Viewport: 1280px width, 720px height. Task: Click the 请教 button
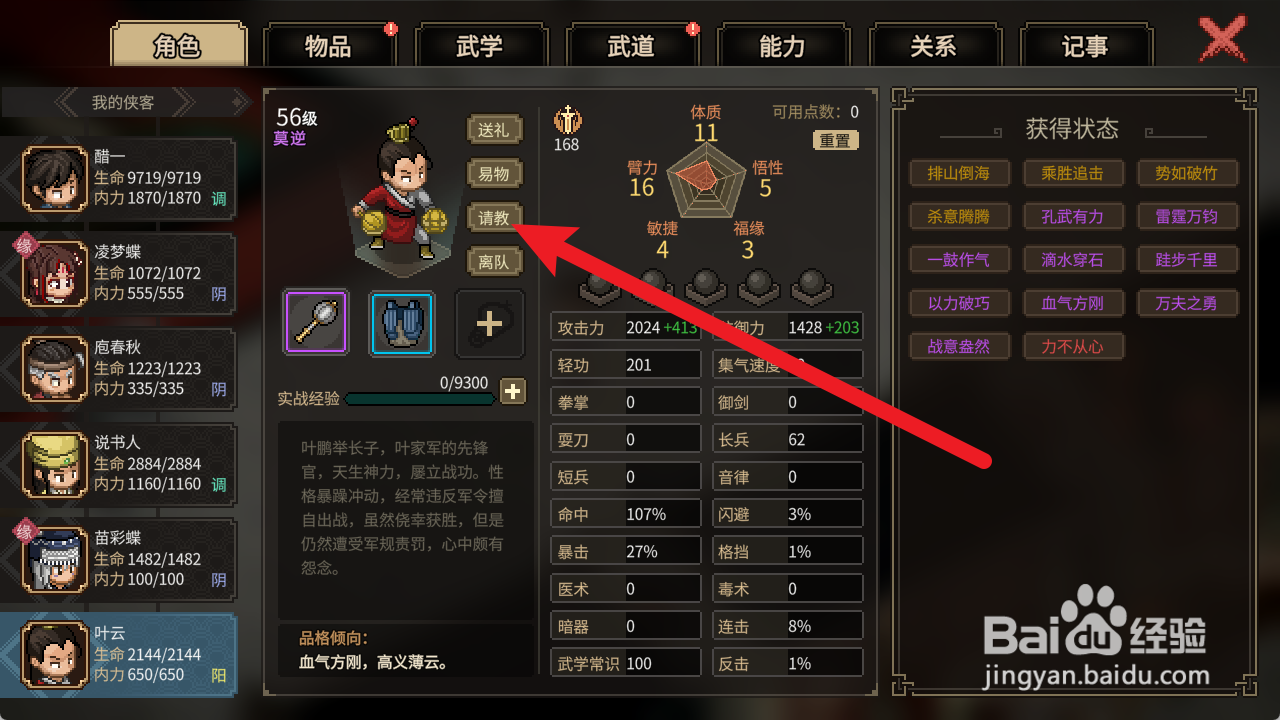494,218
